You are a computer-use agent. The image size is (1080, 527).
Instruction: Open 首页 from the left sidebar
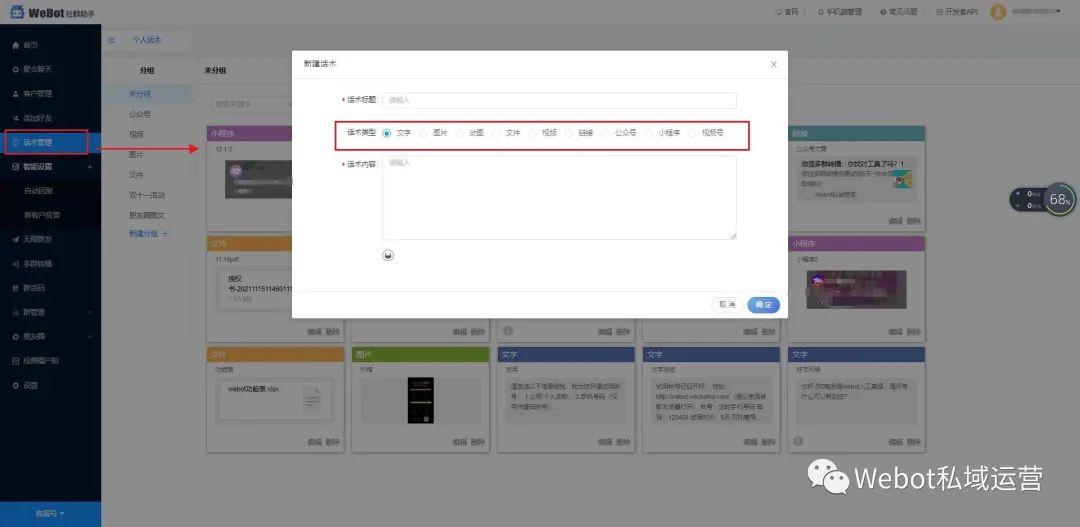point(30,45)
